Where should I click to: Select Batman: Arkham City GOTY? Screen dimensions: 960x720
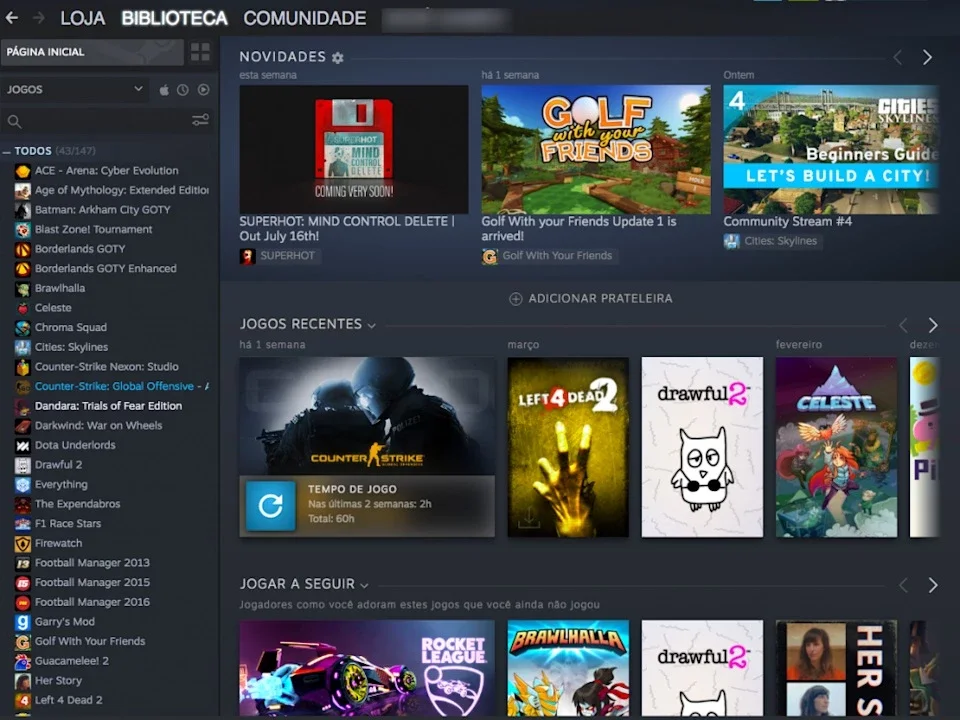(102, 210)
